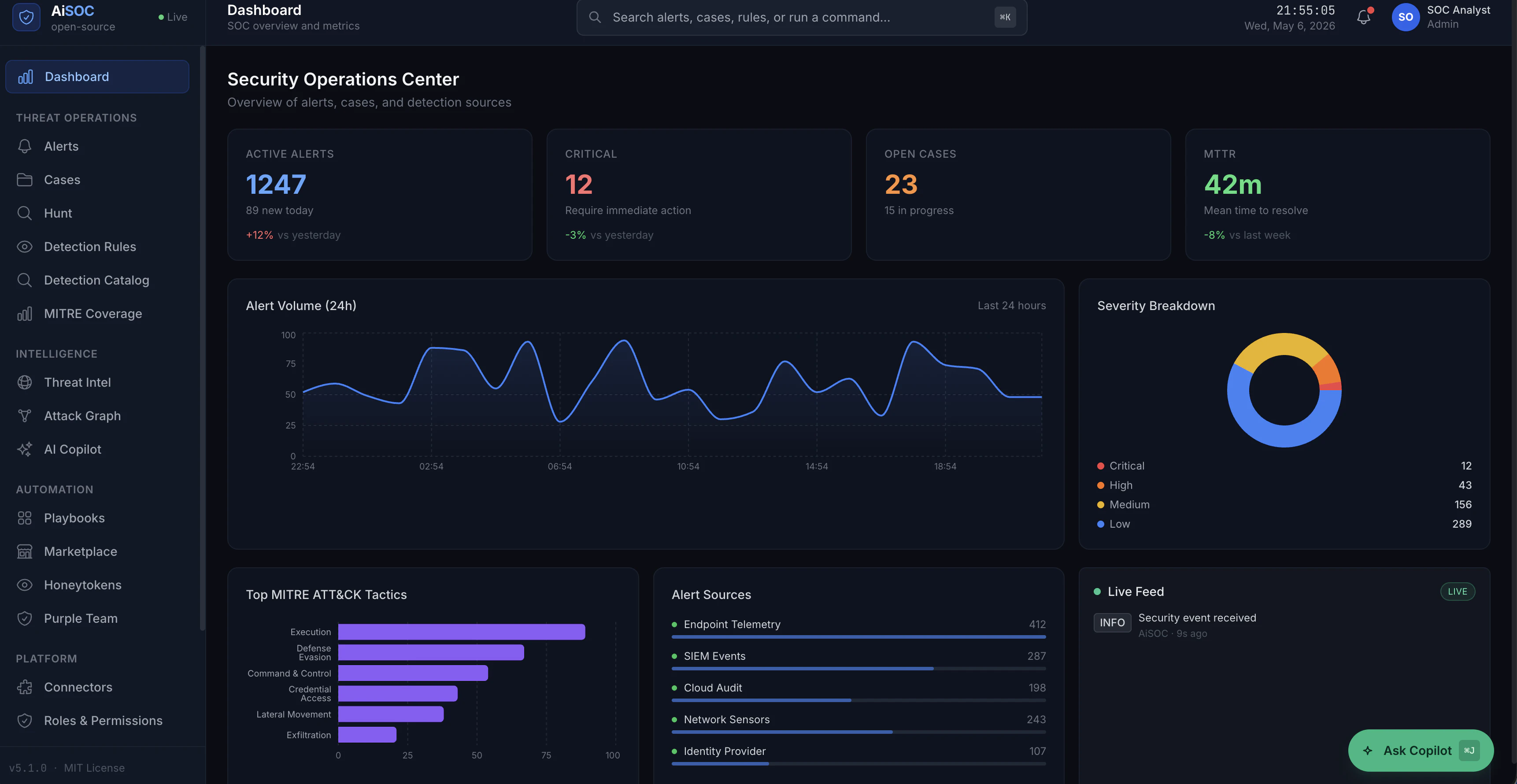1517x784 pixels.
Task: Focus the search alerts input field
Action: 802,17
